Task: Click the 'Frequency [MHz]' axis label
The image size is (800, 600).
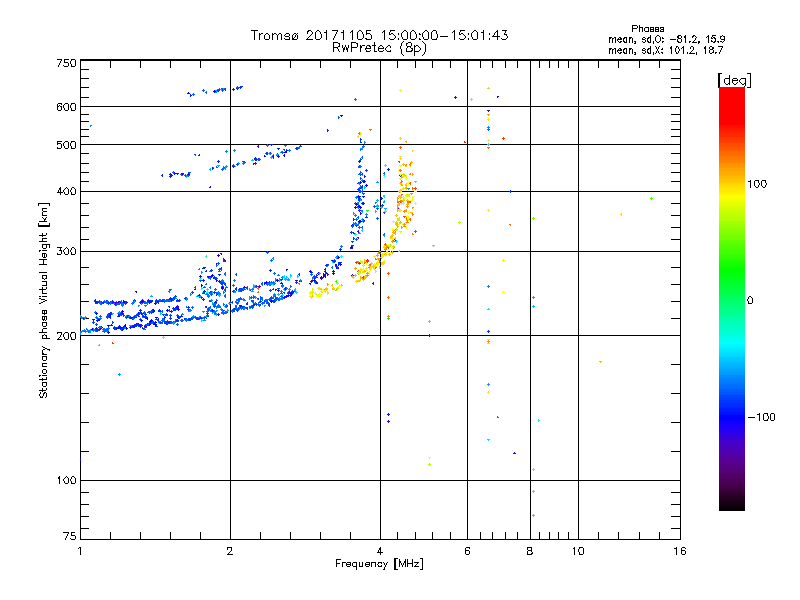Action: pyautogui.click(x=380, y=564)
